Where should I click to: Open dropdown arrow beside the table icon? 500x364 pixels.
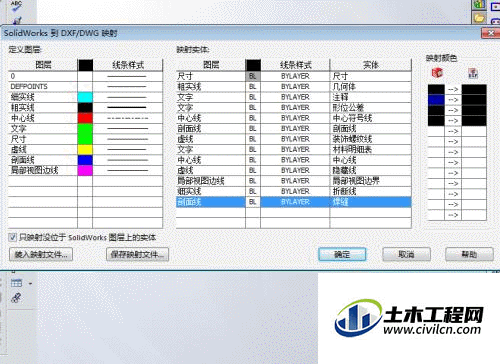click(x=30, y=284)
